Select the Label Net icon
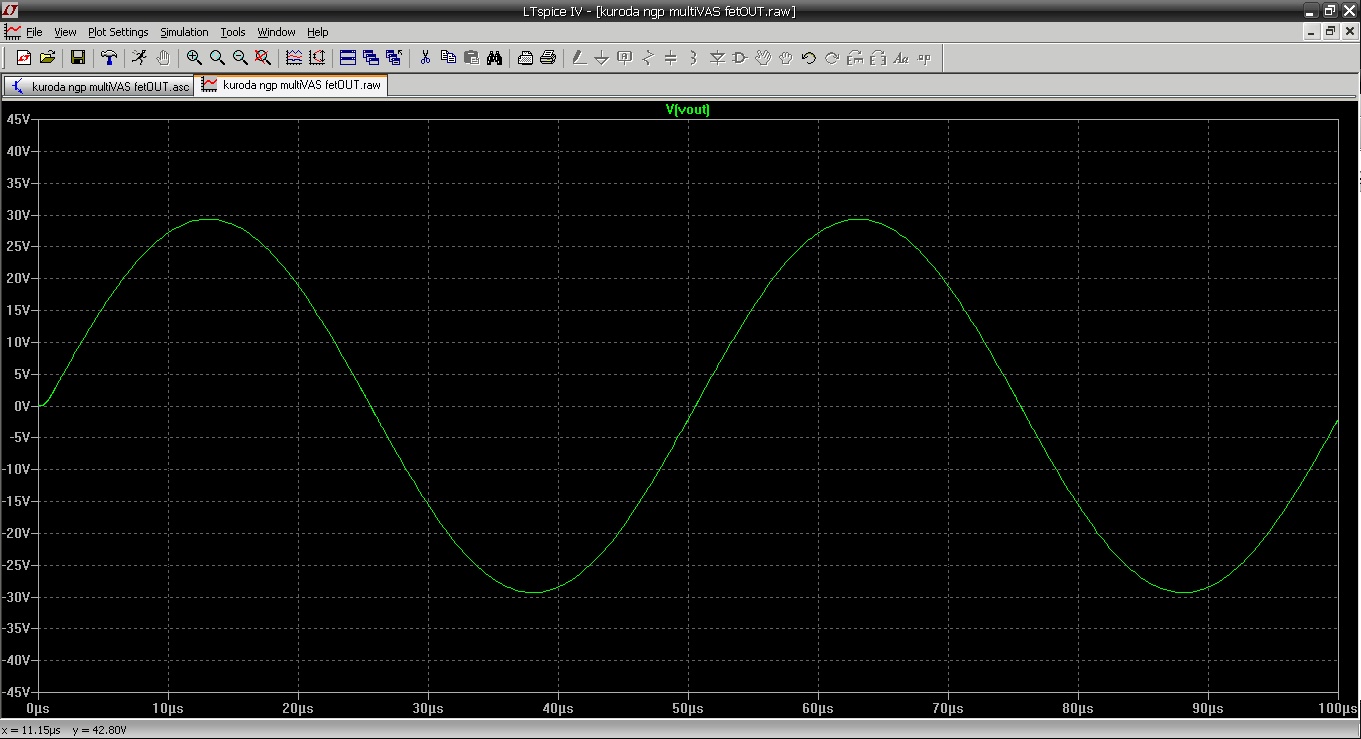Screen dimensions: 1361x739 coord(625,58)
